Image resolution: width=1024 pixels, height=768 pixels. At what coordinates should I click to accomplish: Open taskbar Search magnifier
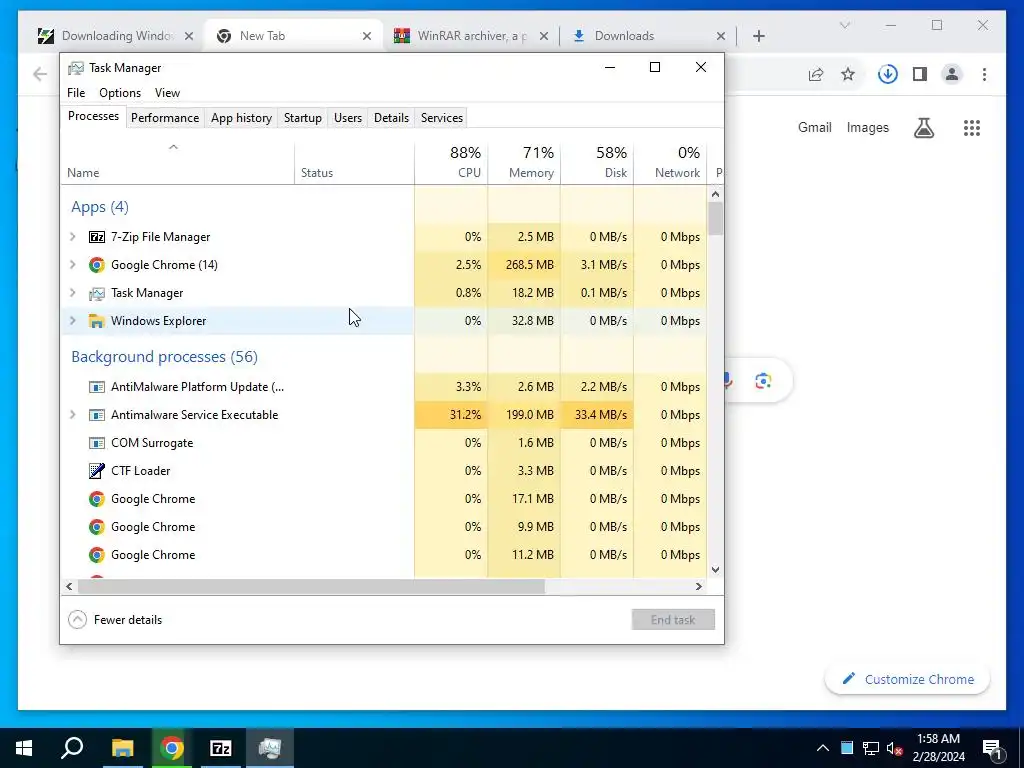coord(72,748)
